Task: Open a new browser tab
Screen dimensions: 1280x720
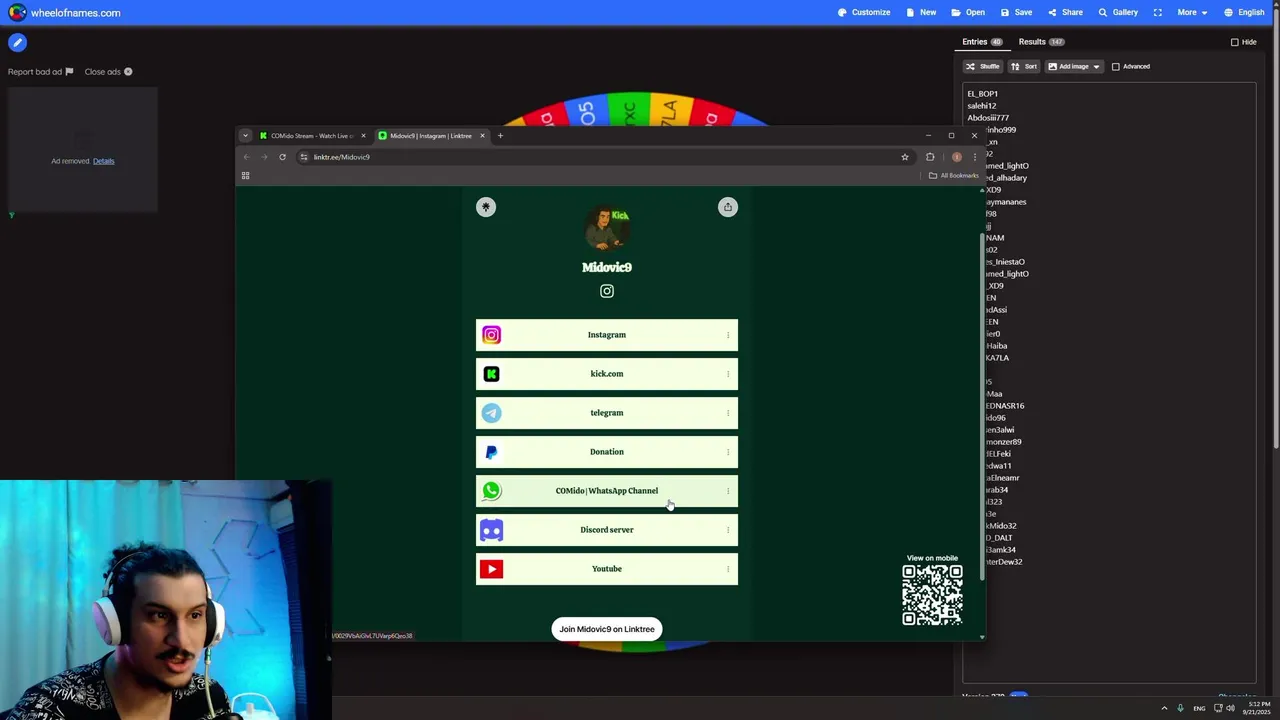Action: (x=500, y=136)
